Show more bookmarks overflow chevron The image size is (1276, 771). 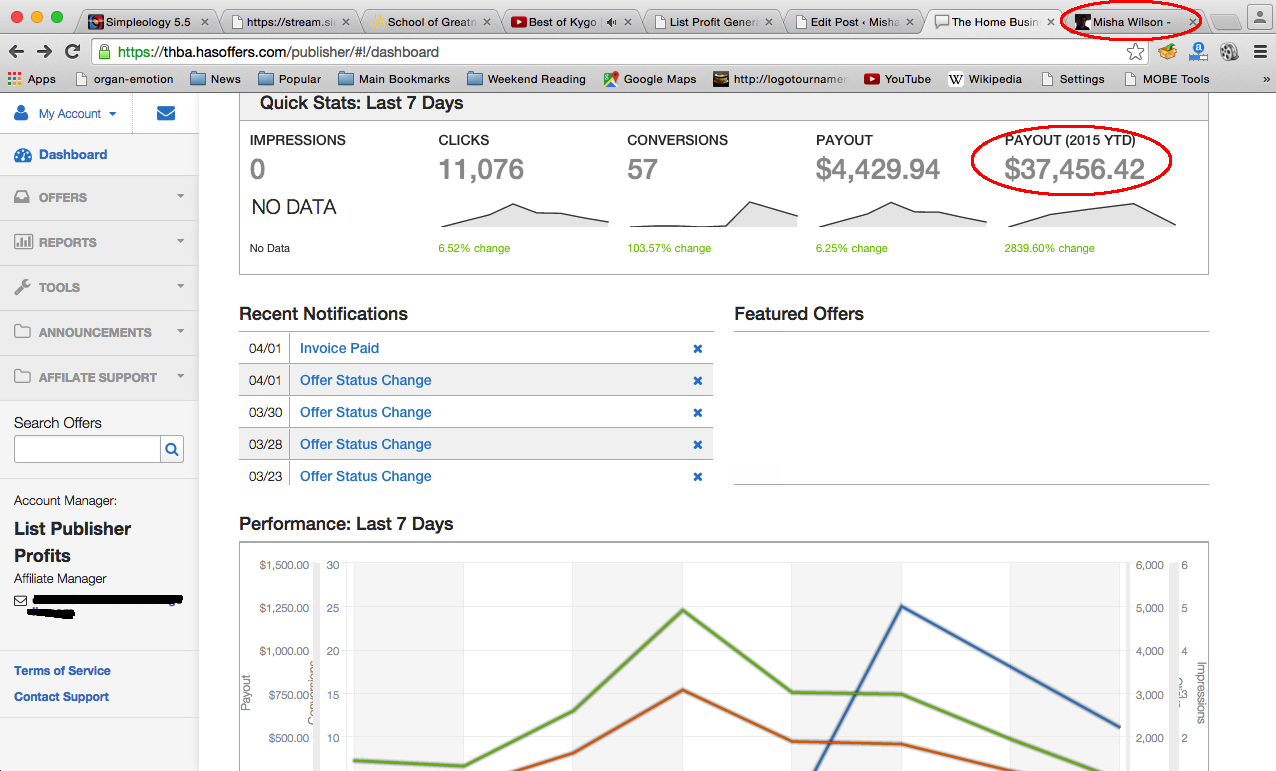click(x=1265, y=79)
